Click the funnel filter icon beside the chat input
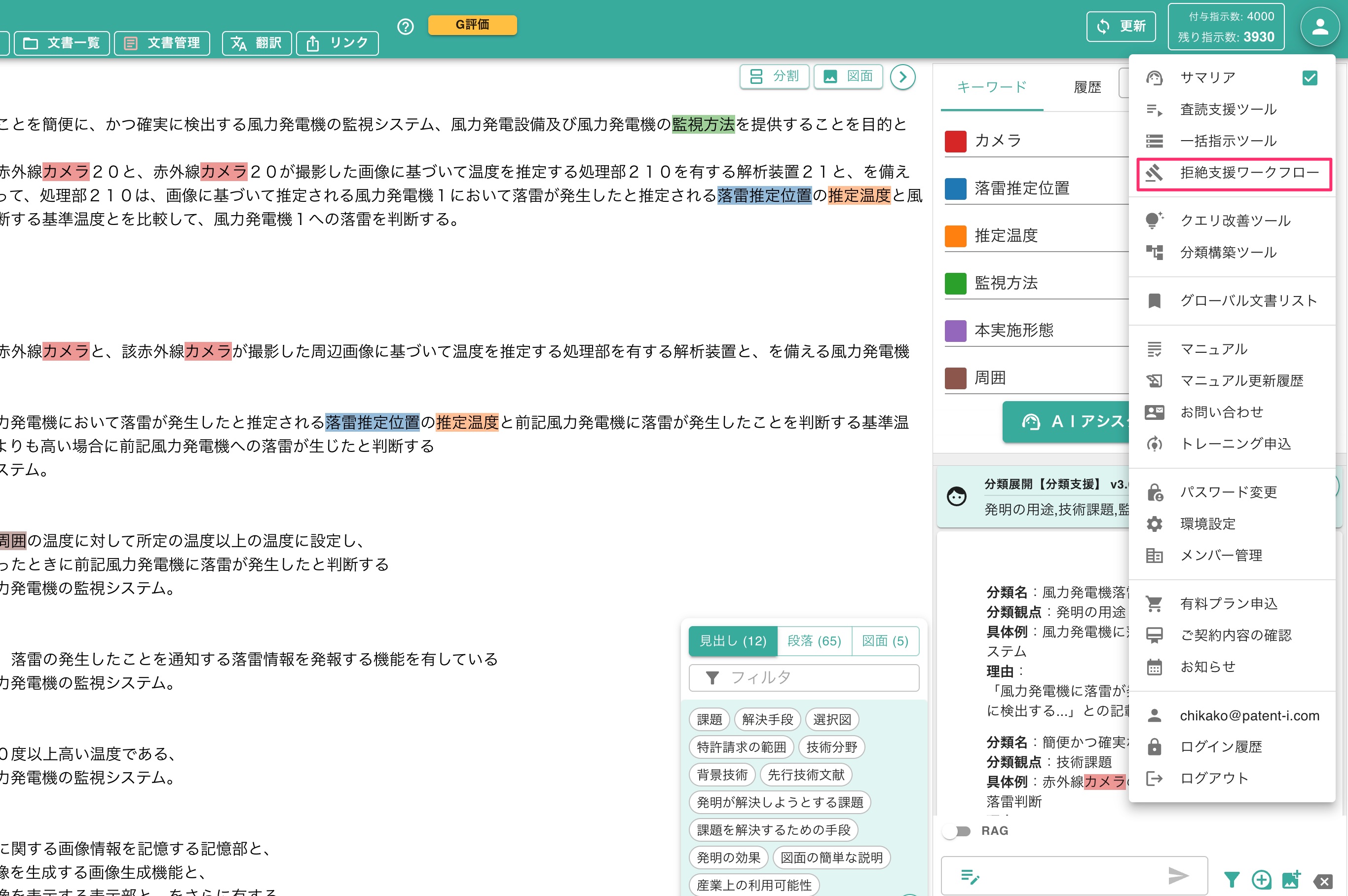 point(1233,879)
